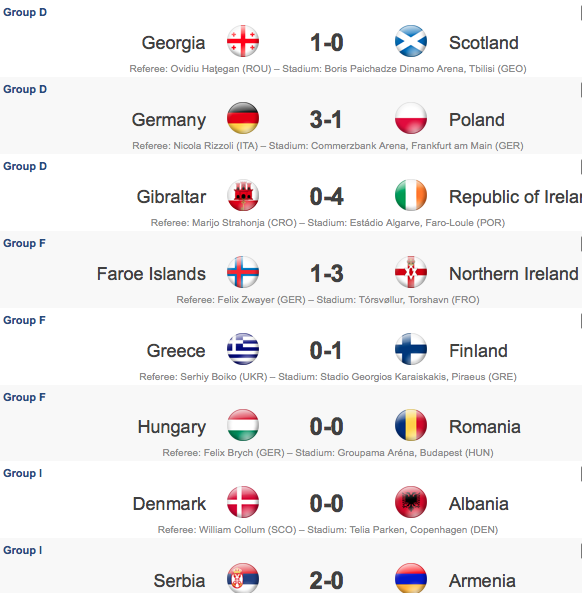The image size is (582, 593).
Task: Select the Germany flag icon
Action: [x=243, y=118]
